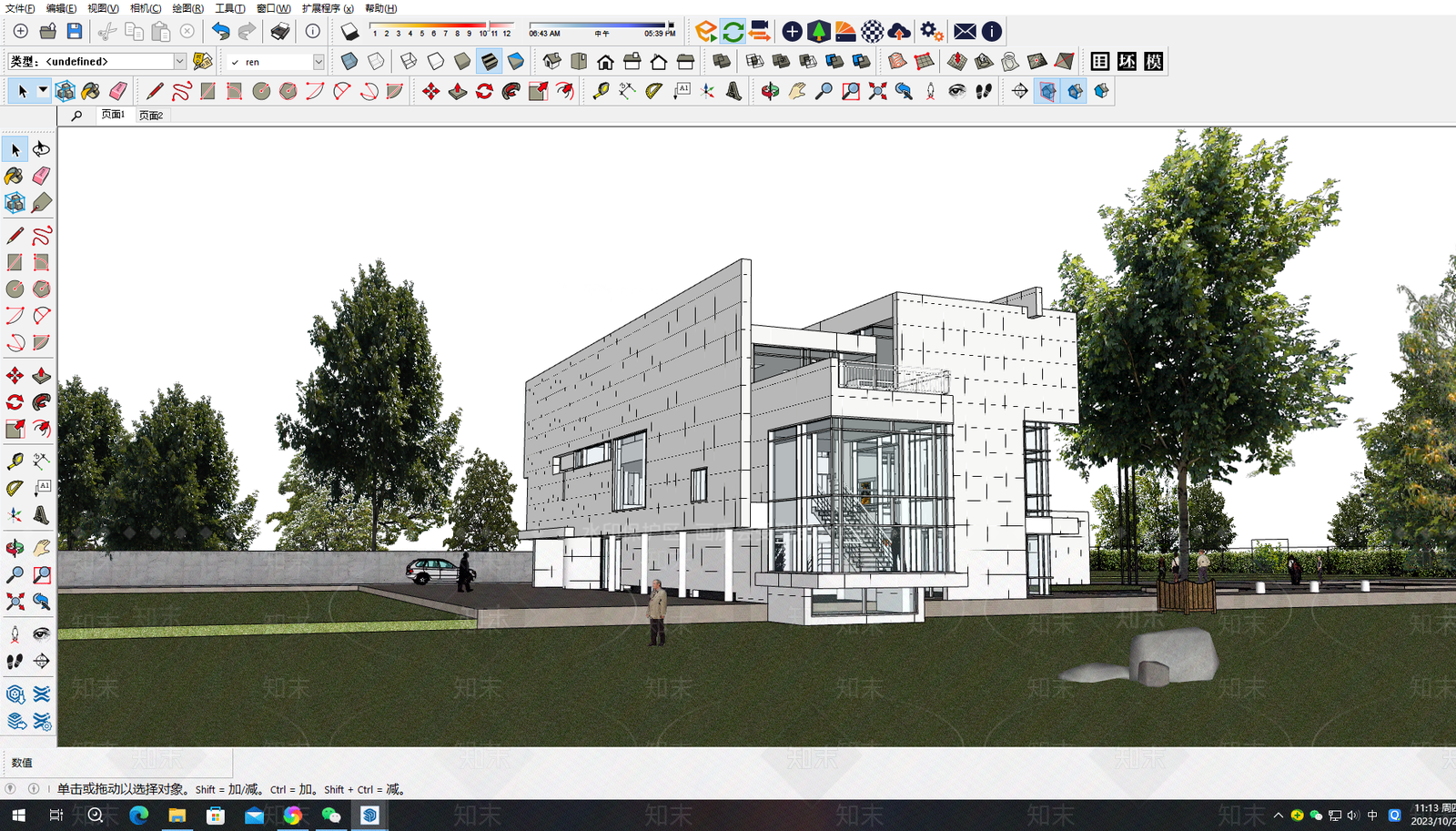Toggle Display Section Cuts
Screen dimensions: 1456x831
pyautogui.click(x=1075, y=91)
